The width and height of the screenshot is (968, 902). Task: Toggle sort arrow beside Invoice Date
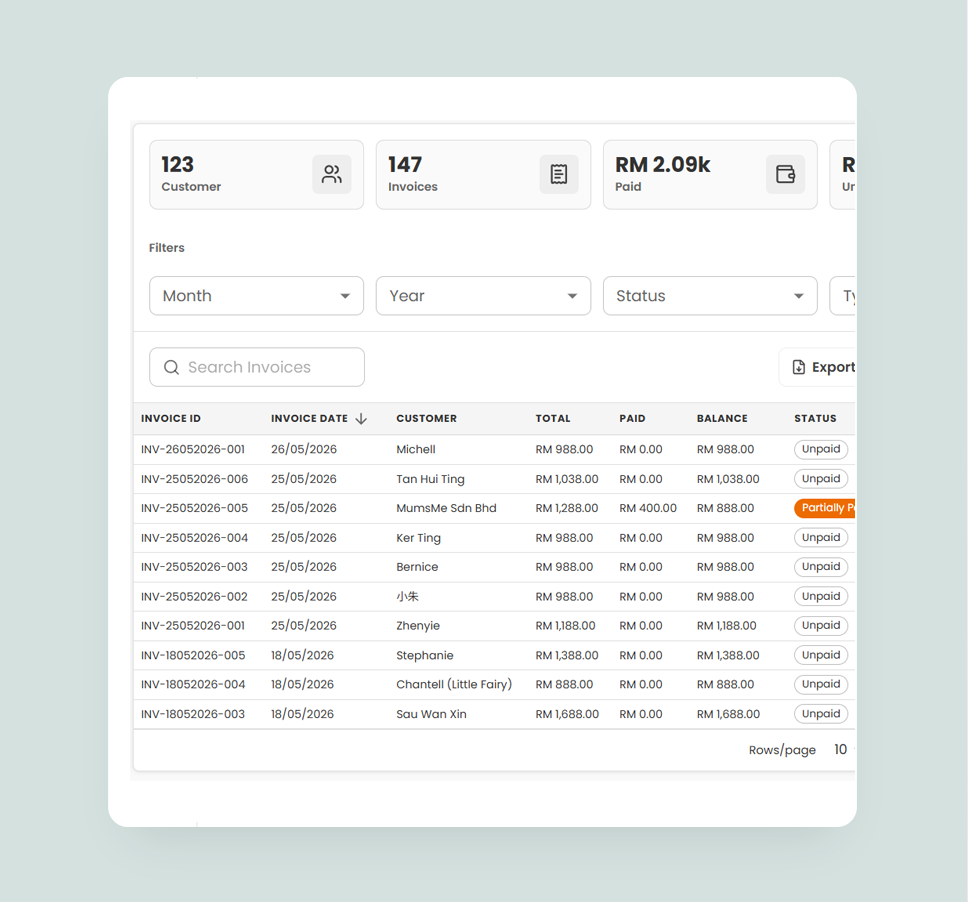coord(361,419)
